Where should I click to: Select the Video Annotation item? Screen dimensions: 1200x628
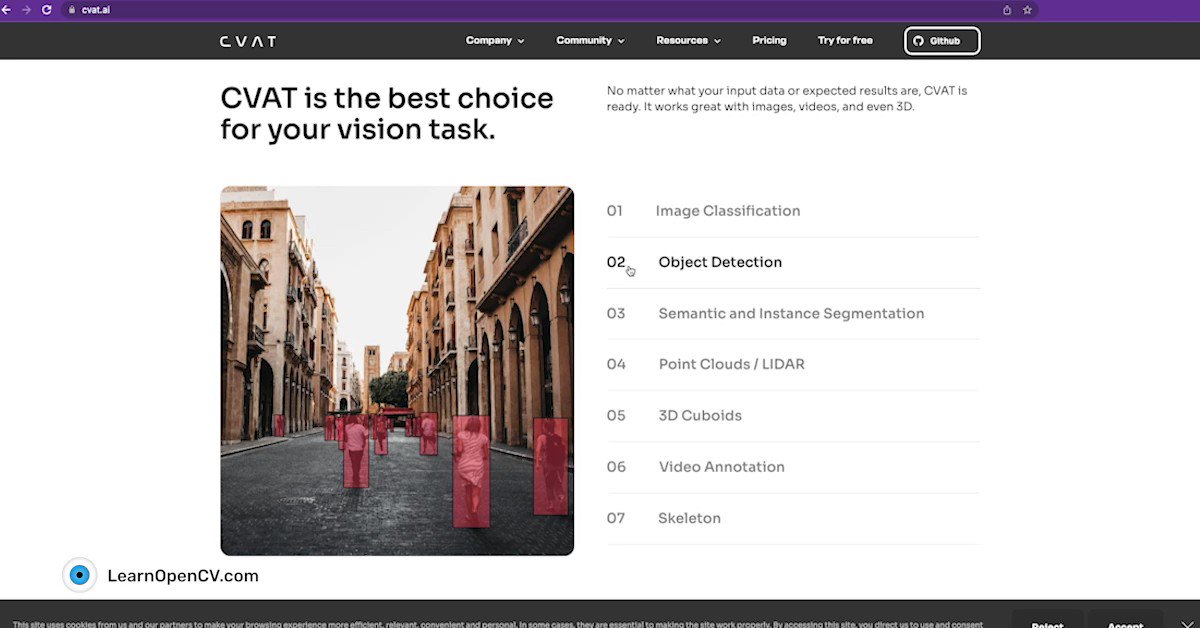(x=793, y=467)
